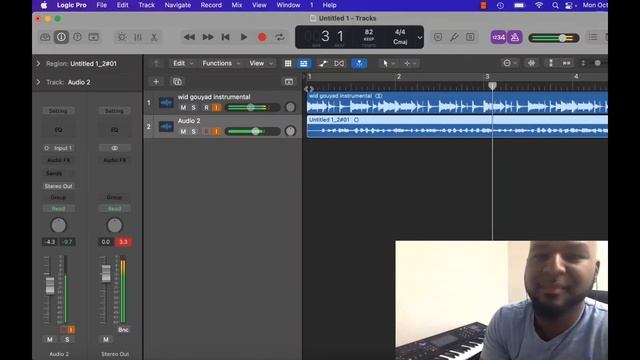Adjust the Audio 2 track volume slider
Screen dimensions: 640x360
coord(252,131)
